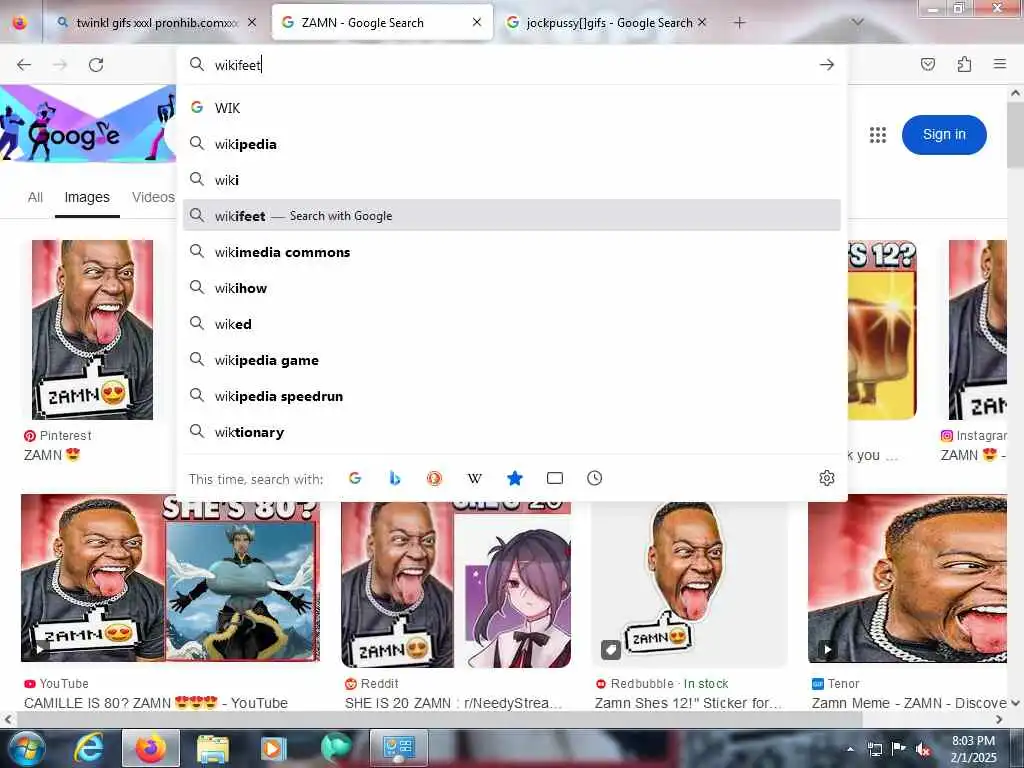Select the WIK Google suggestion
The width and height of the screenshot is (1024, 768).
click(x=511, y=108)
